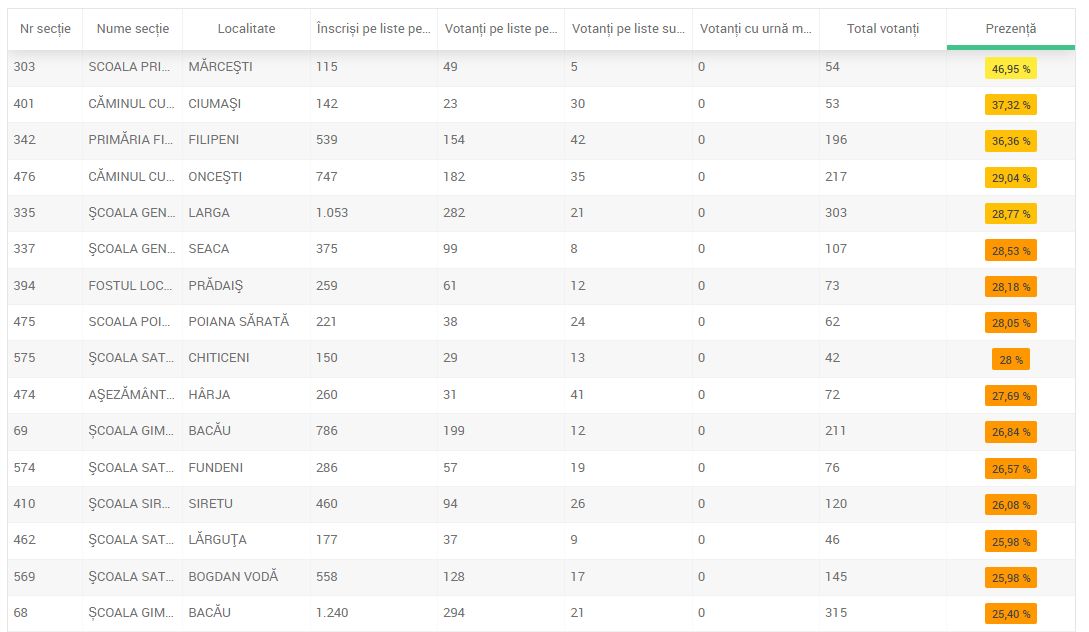The width and height of the screenshot is (1089, 632).
Task: Click section number 410 for SIRETU
Action: click(x=24, y=504)
